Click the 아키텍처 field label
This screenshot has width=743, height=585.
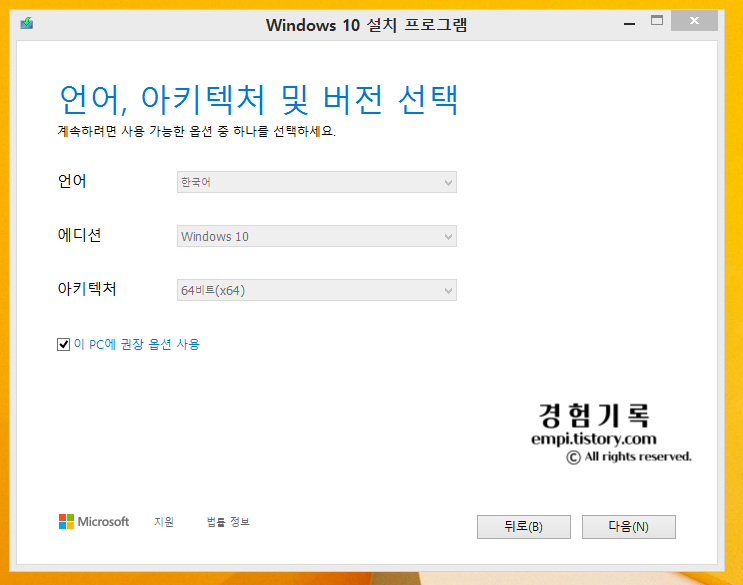click(x=87, y=288)
